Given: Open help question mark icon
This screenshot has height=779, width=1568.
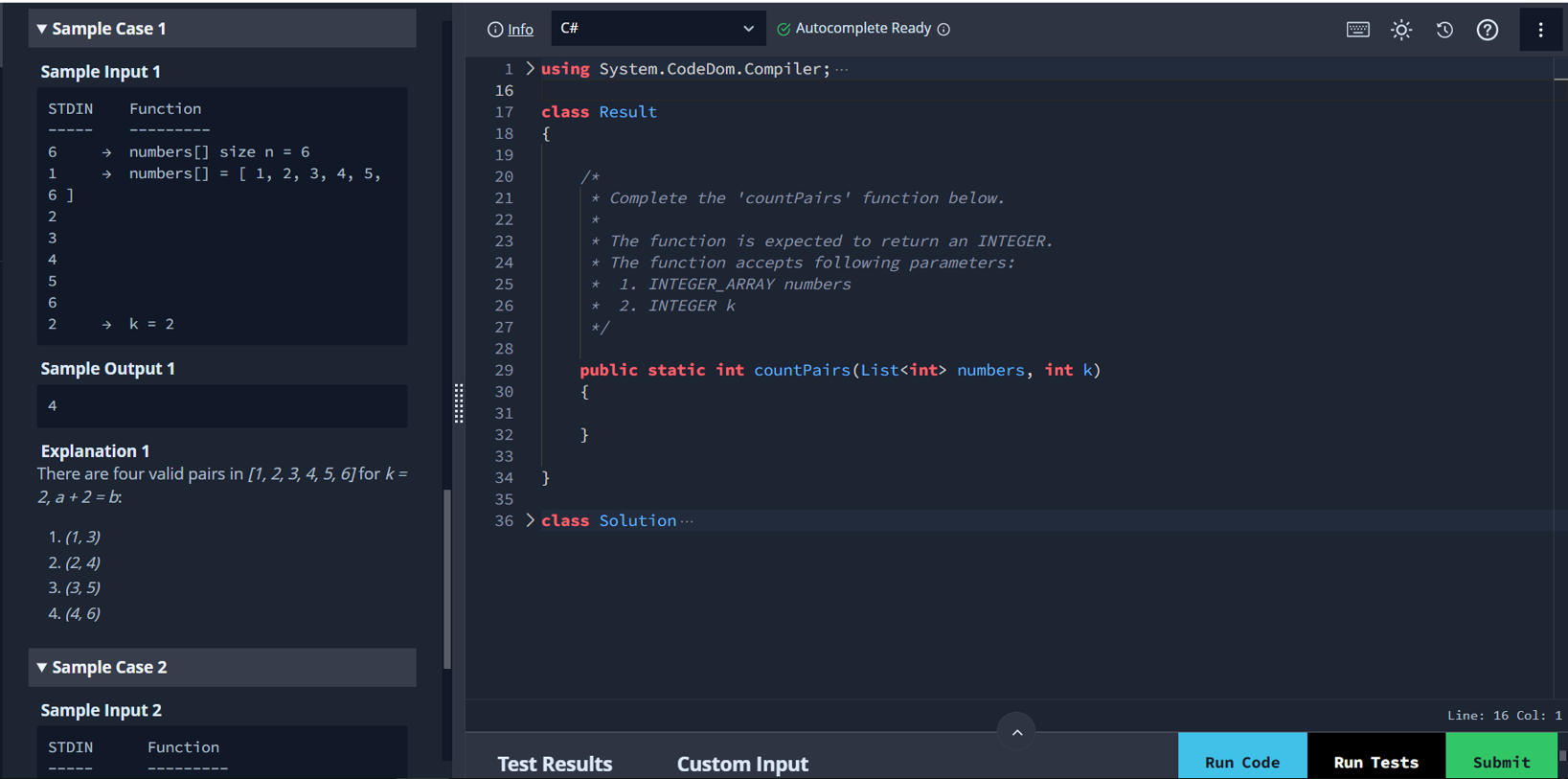Looking at the screenshot, I should pyautogui.click(x=1488, y=30).
